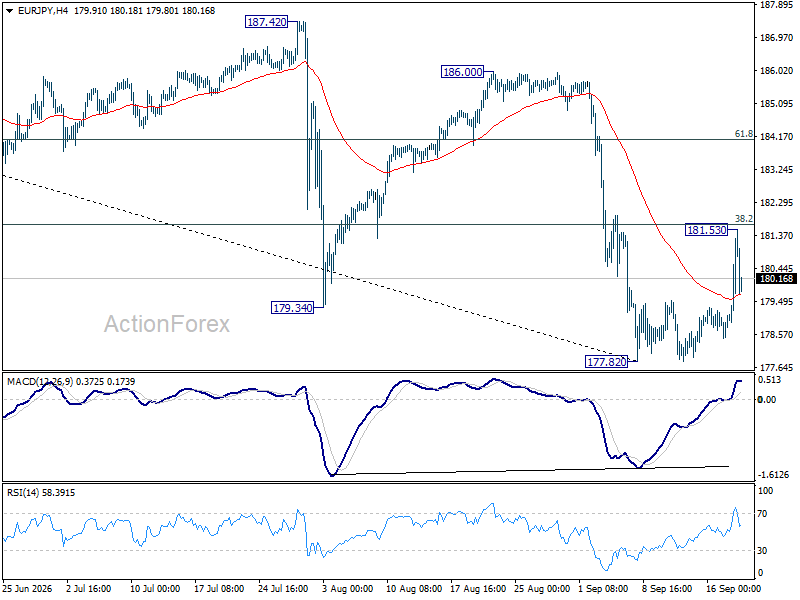
Task: Click the 3 Aug 00:00 time marker
Action: [x=347, y=588]
